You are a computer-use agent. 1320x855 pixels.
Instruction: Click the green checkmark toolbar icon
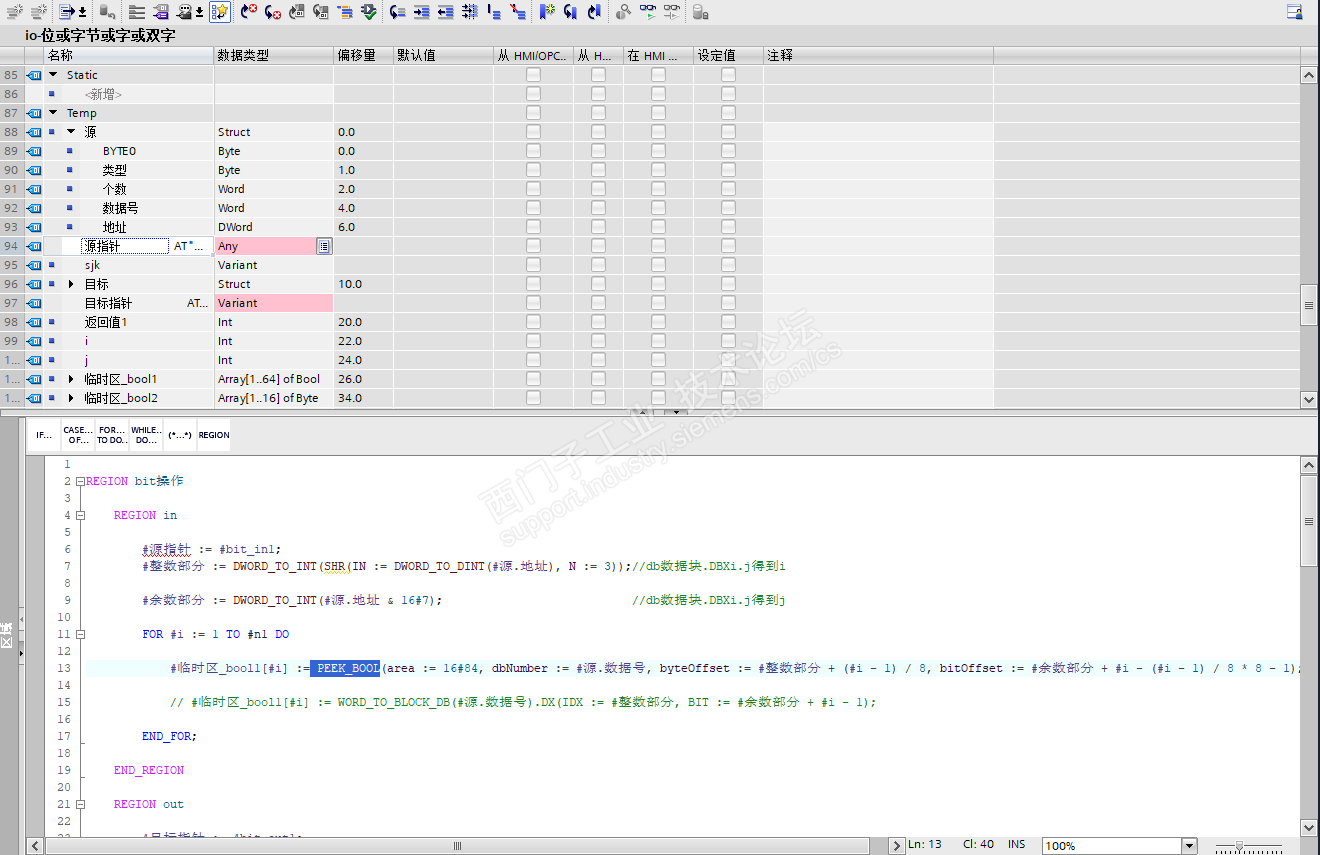(369, 12)
